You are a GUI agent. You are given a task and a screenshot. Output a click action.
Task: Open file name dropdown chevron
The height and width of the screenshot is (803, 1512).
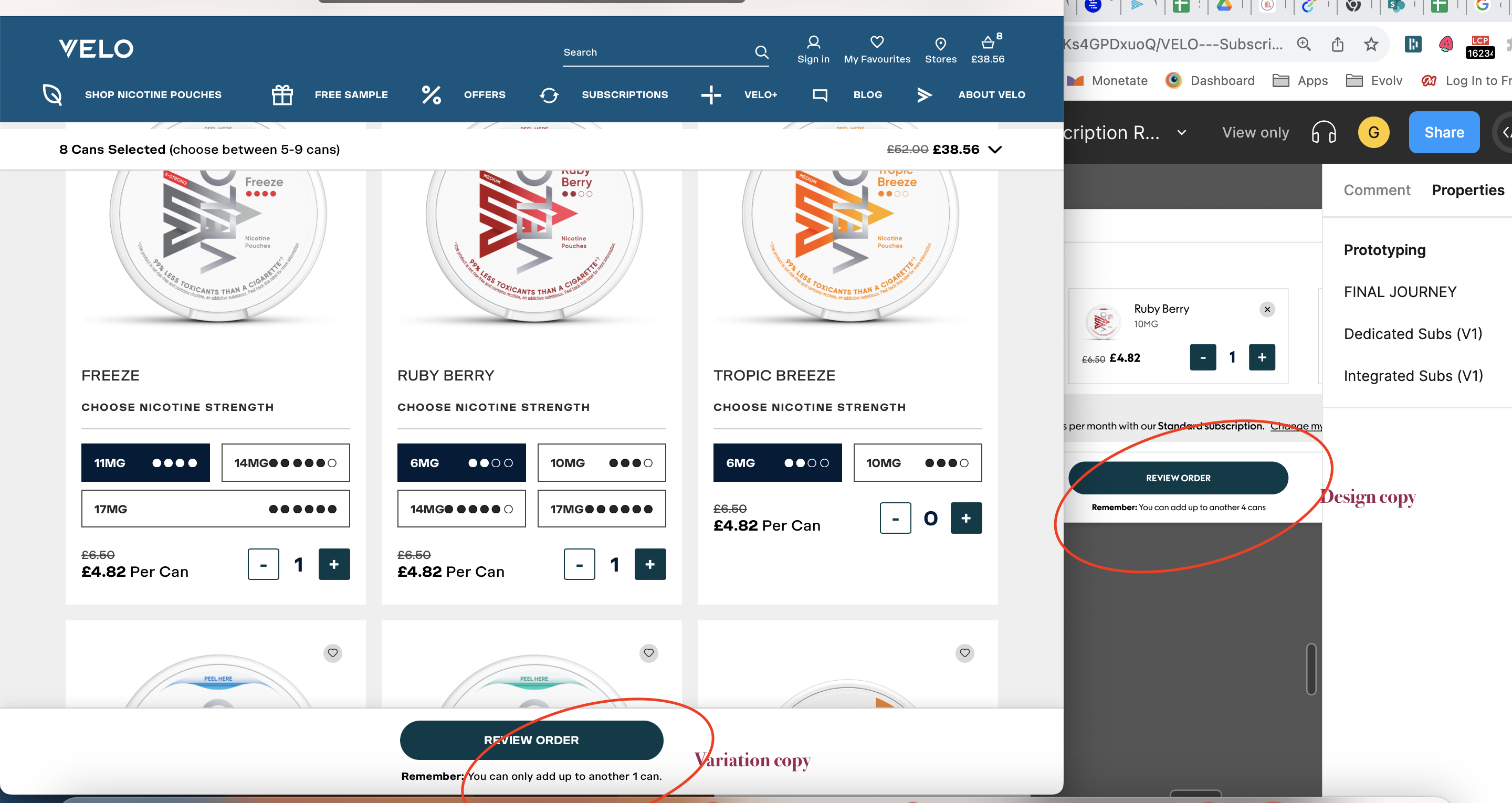tap(1182, 133)
